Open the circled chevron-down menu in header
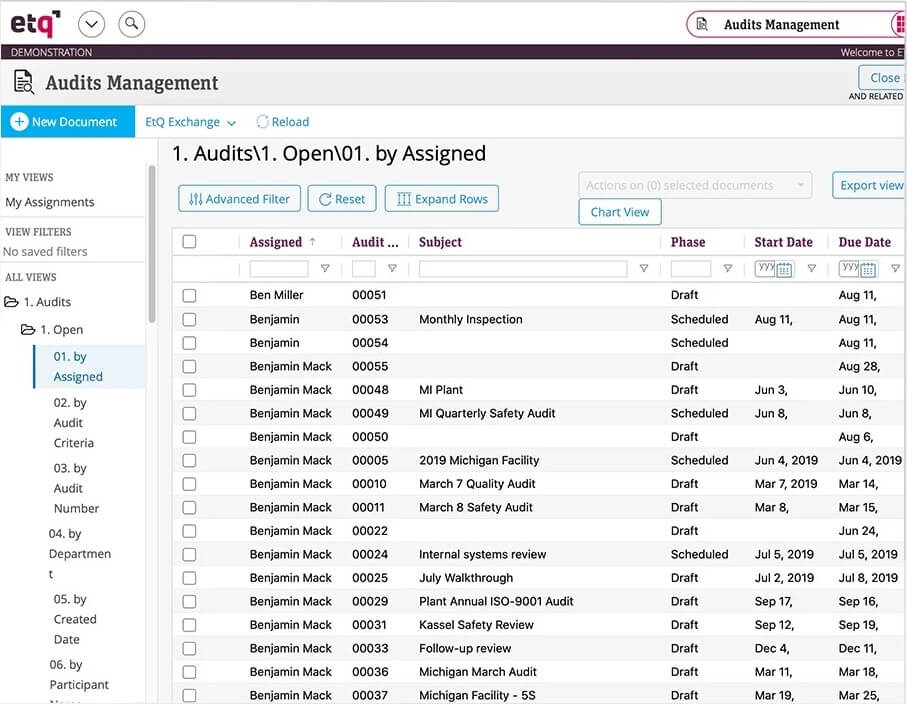Screen dimensions: 907x704 click(x=91, y=24)
